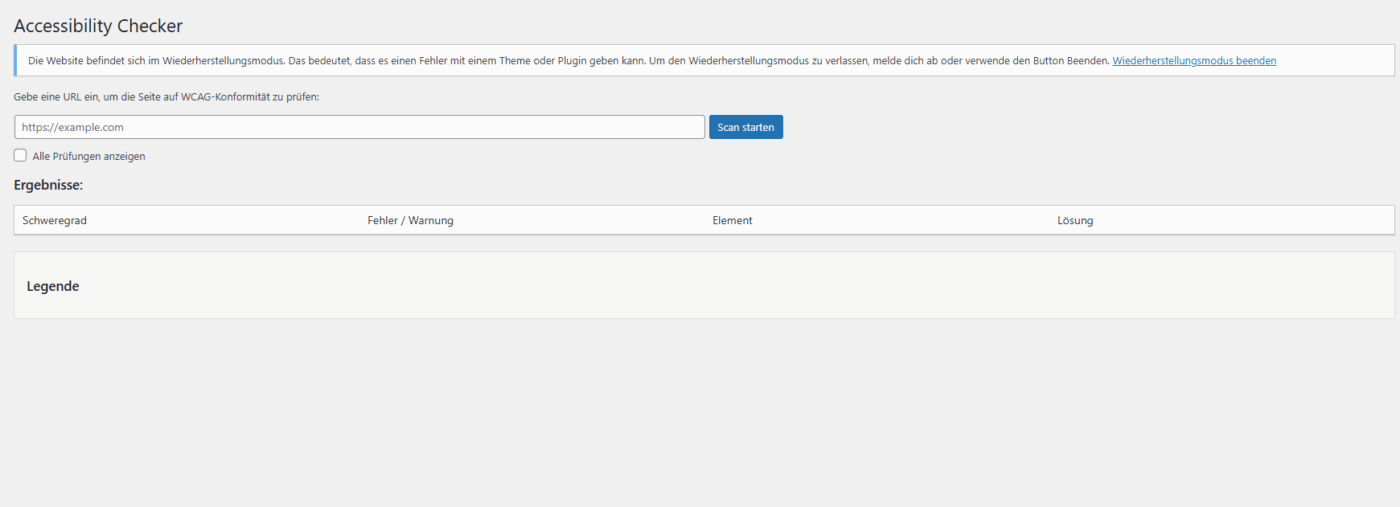Select the Lösung column header

[1075, 220]
